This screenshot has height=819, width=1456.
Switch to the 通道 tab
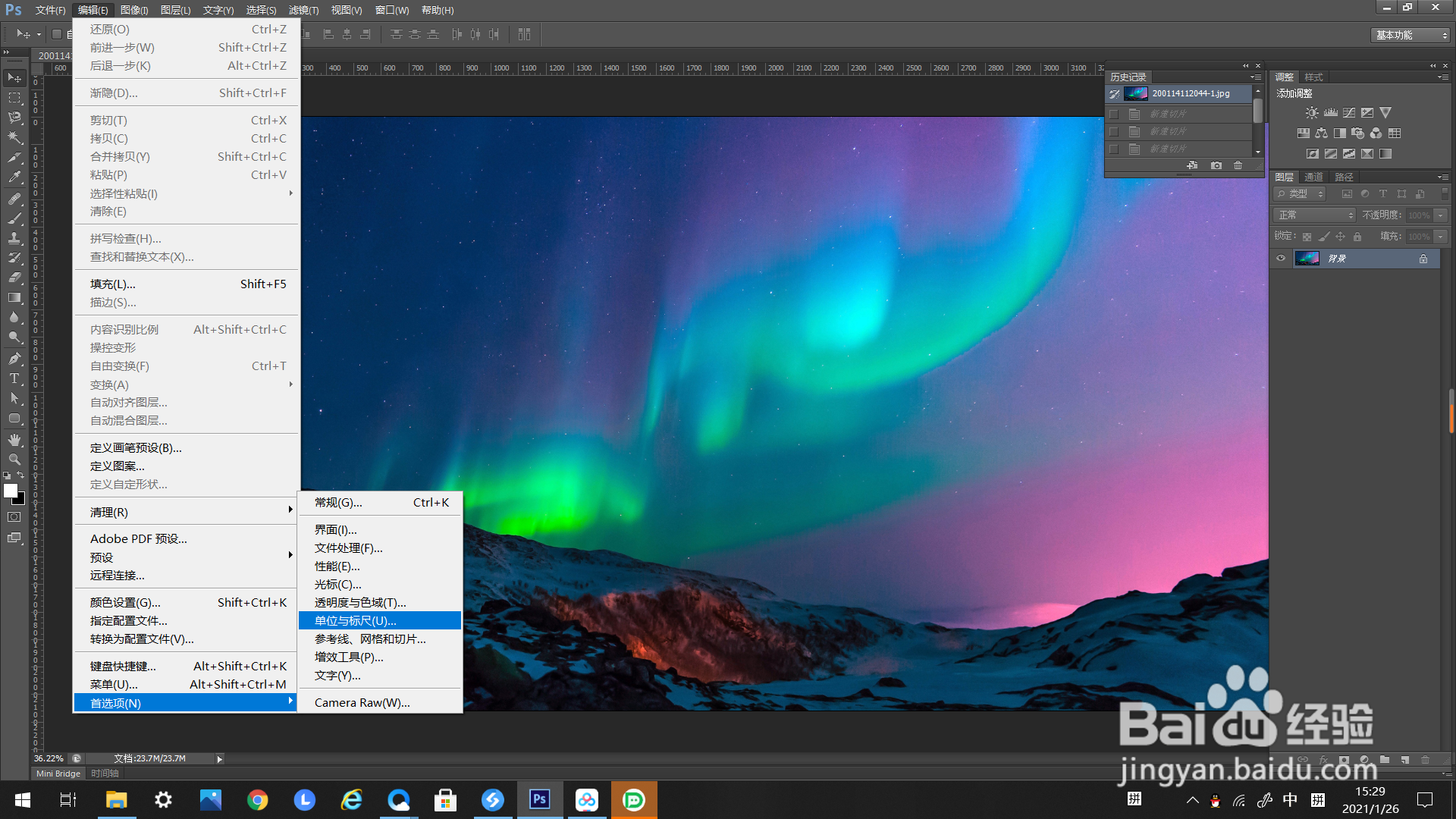(x=1313, y=177)
